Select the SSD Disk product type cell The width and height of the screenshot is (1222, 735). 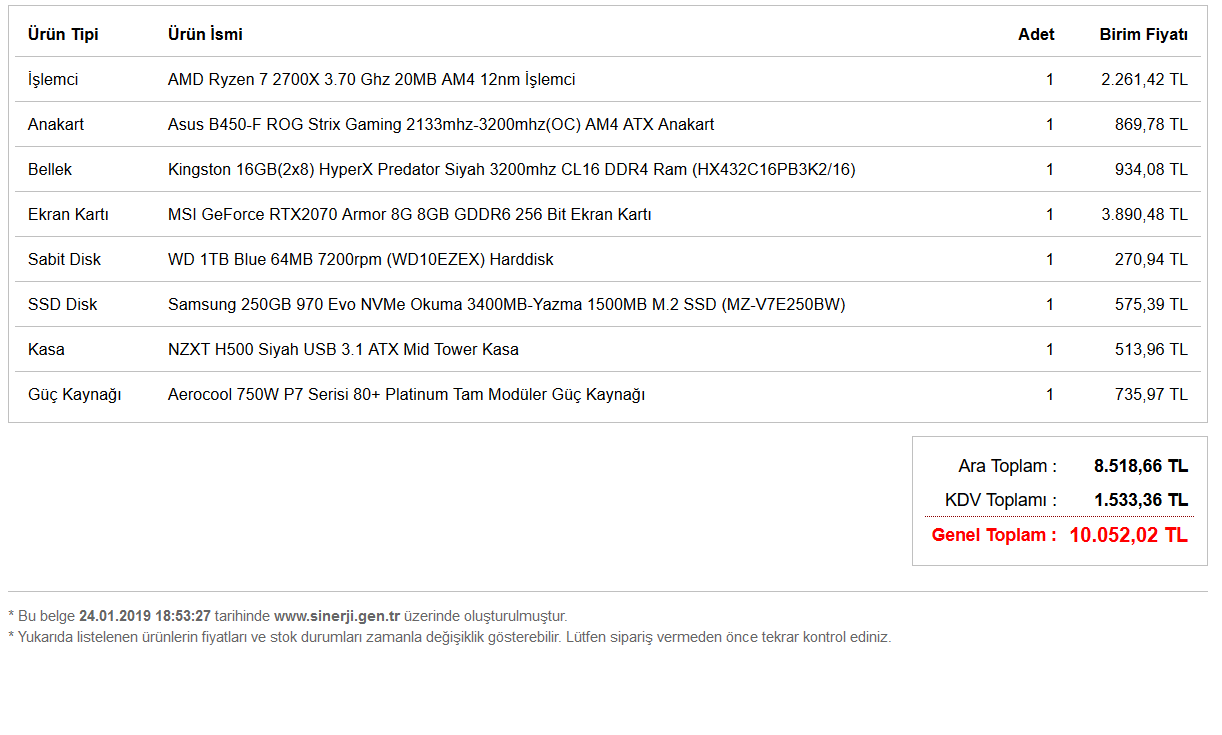click(63, 304)
